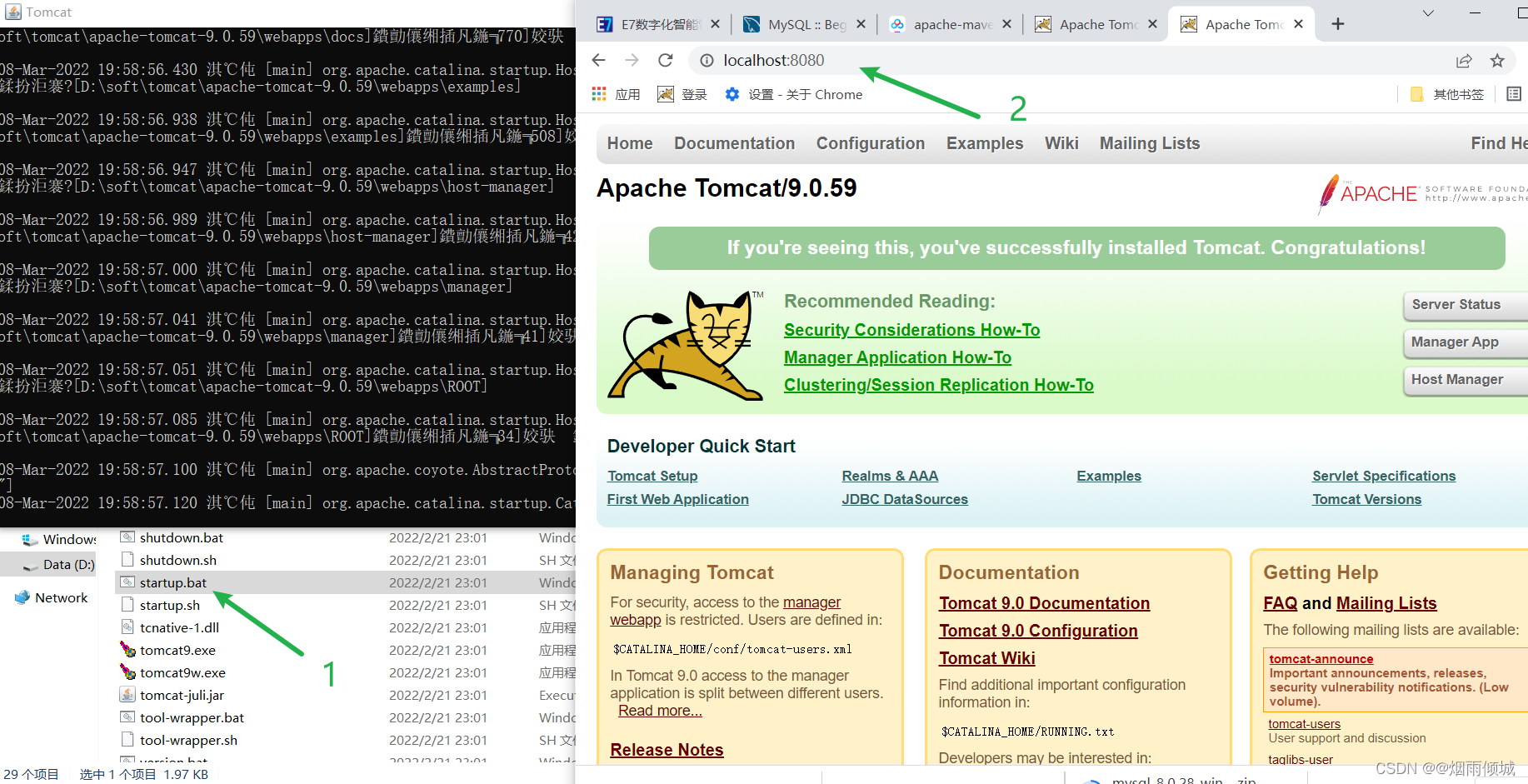Open a new browser tab with the plus button
The width and height of the screenshot is (1528, 784).
(x=1338, y=24)
